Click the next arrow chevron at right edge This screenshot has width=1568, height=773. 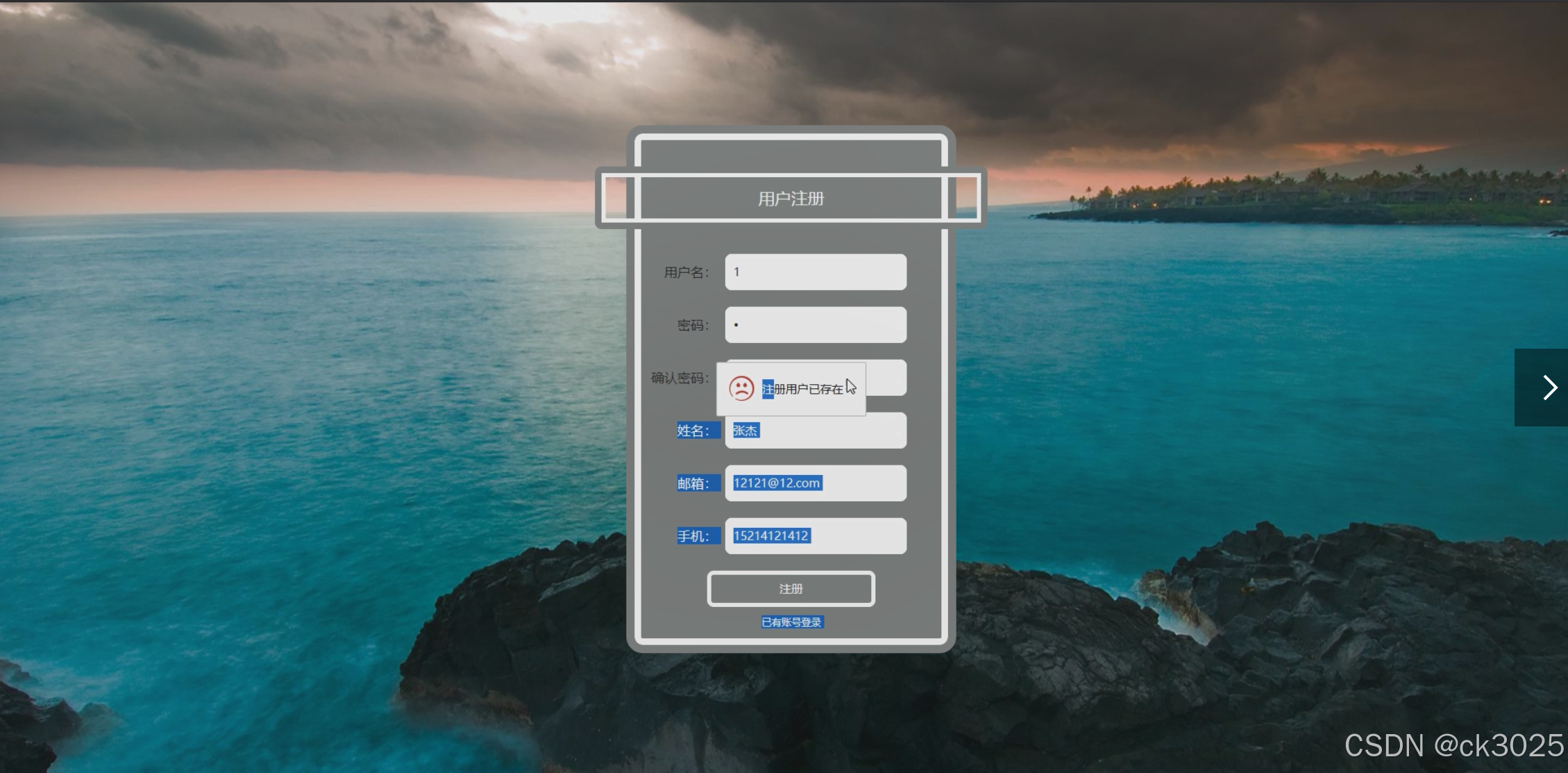click(1549, 388)
